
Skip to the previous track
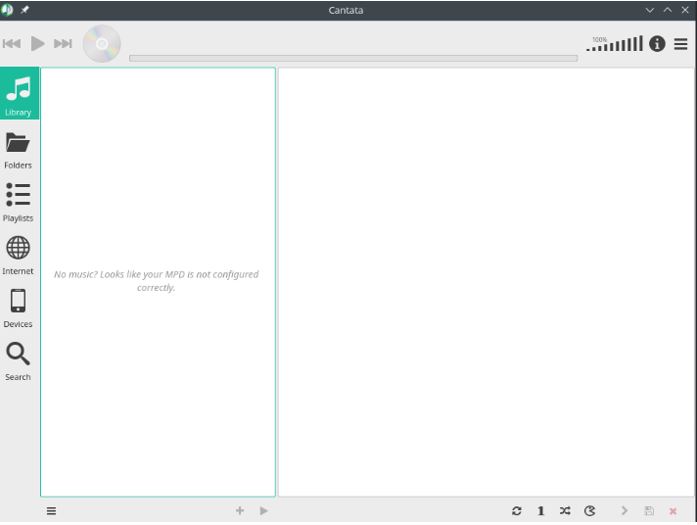pyautogui.click(x=12, y=44)
